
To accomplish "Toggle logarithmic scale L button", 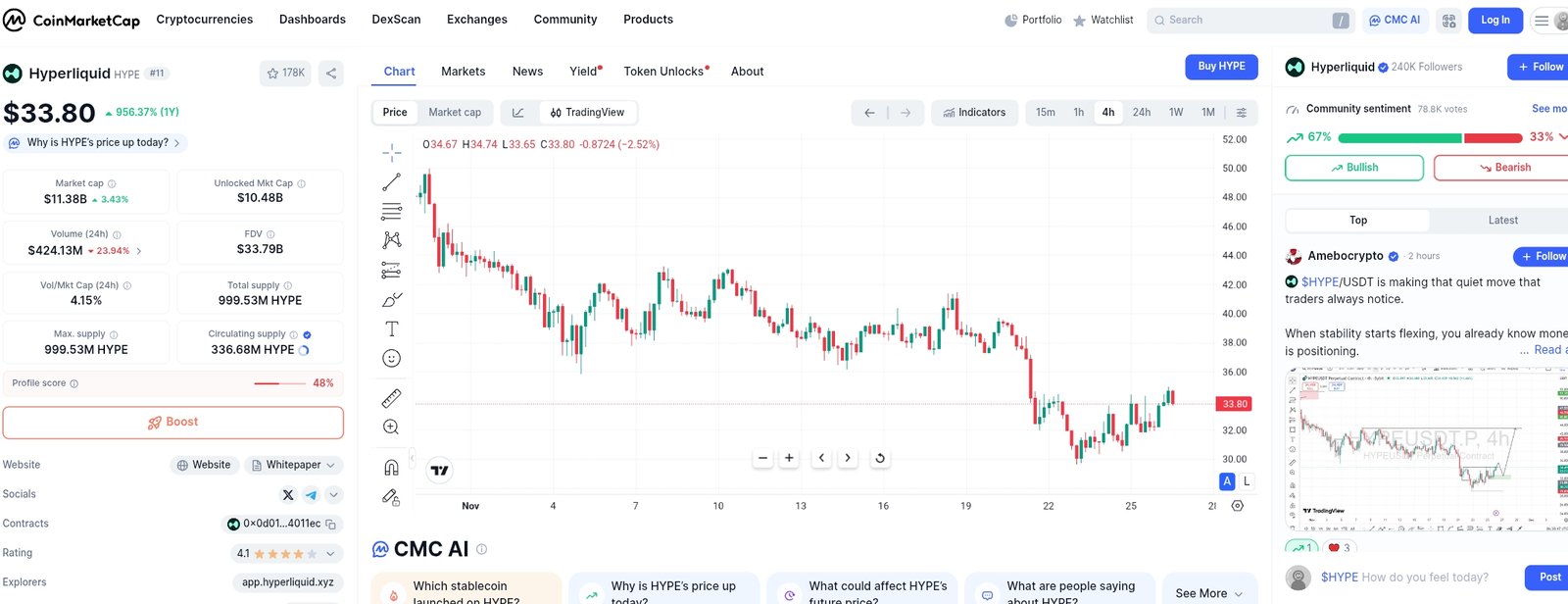I will 1247,481.
